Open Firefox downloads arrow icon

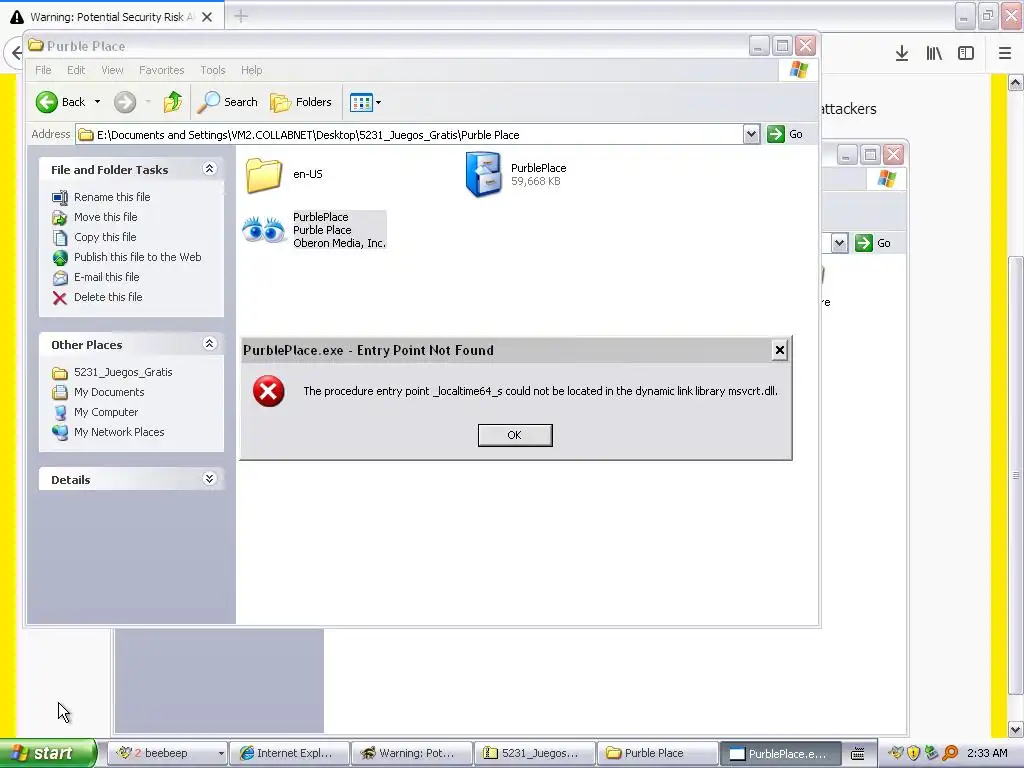click(x=902, y=54)
